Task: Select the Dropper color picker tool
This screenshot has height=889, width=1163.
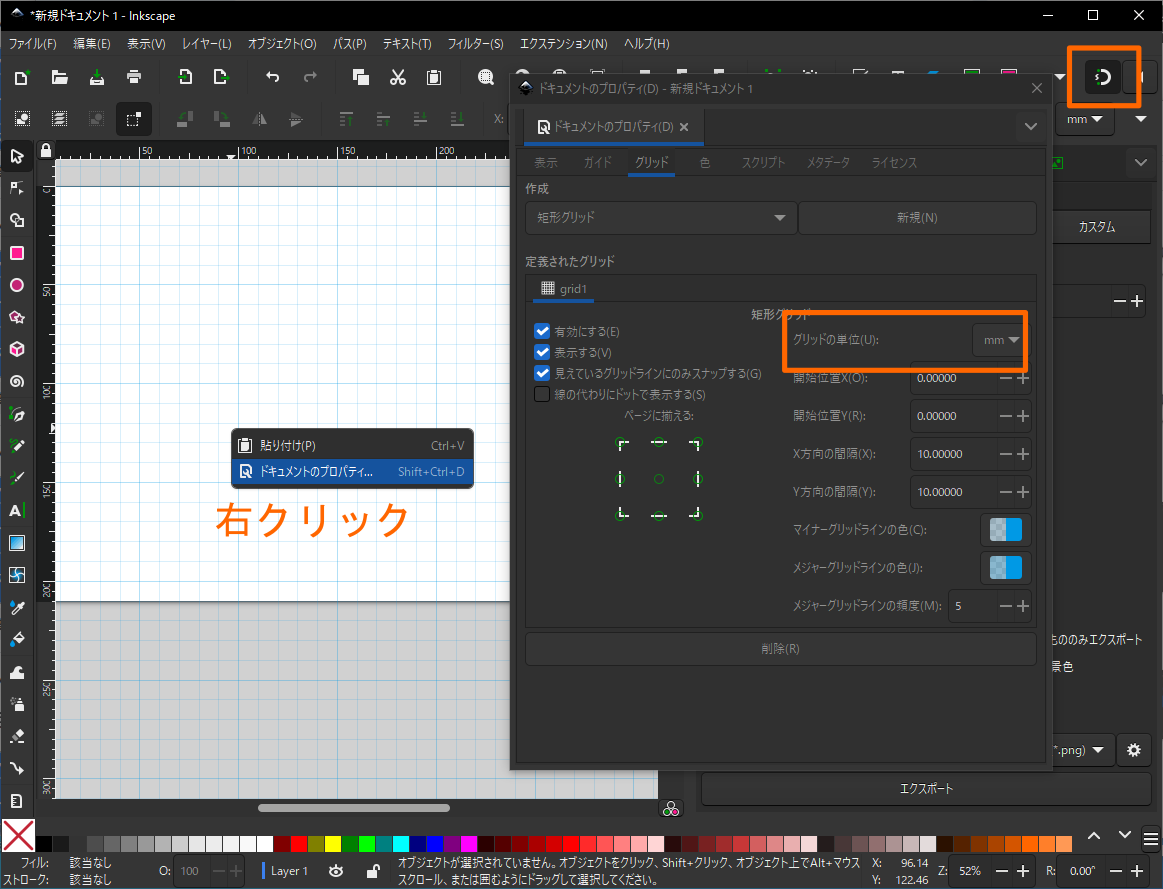Action: [x=17, y=607]
